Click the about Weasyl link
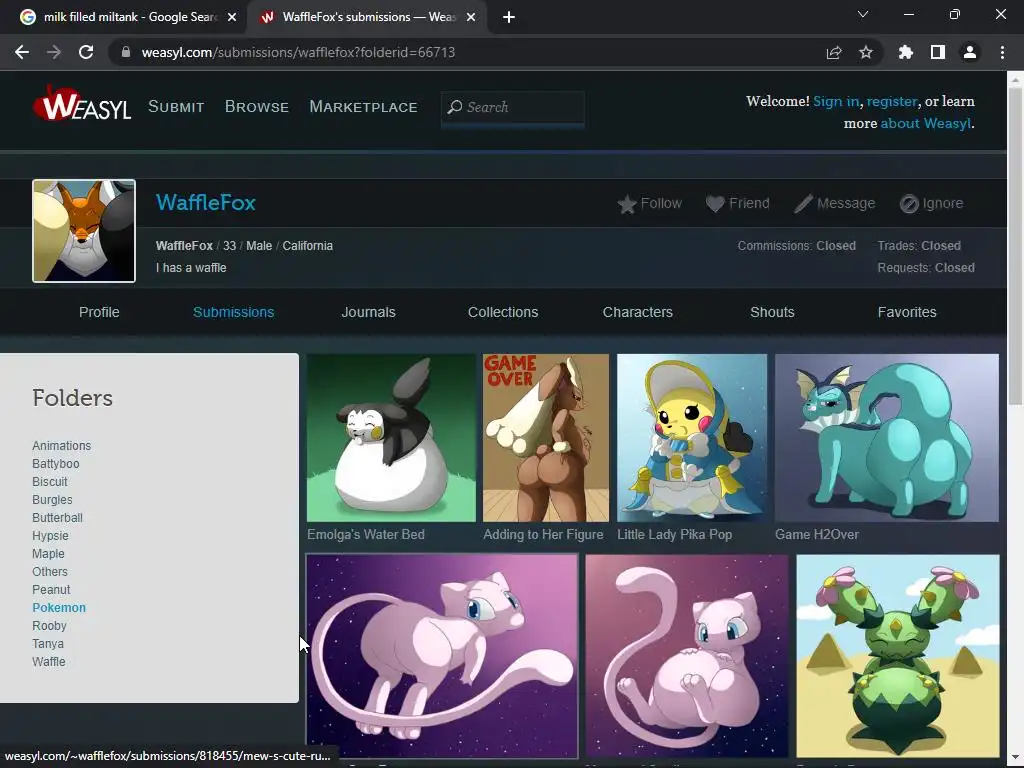Screen dimensions: 1024x768 [925, 123]
